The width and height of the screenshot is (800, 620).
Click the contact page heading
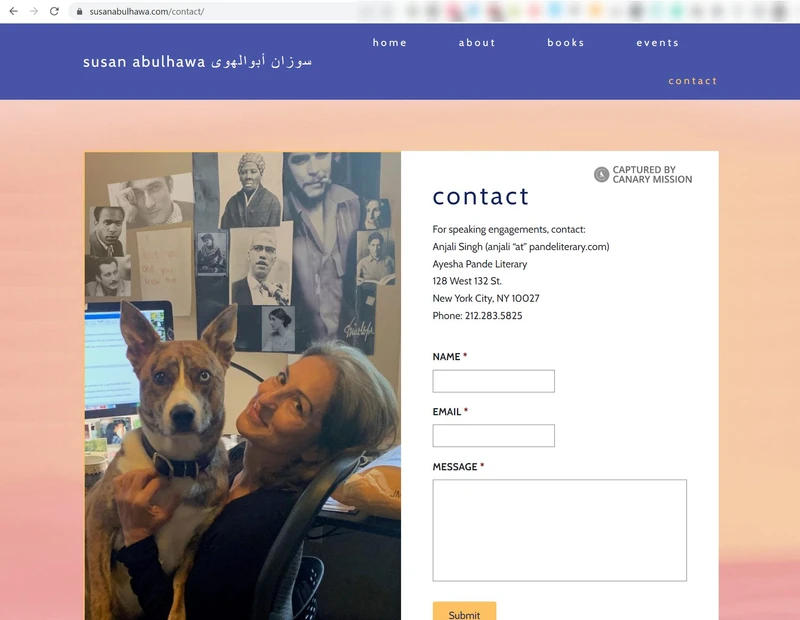coord(481,196)
